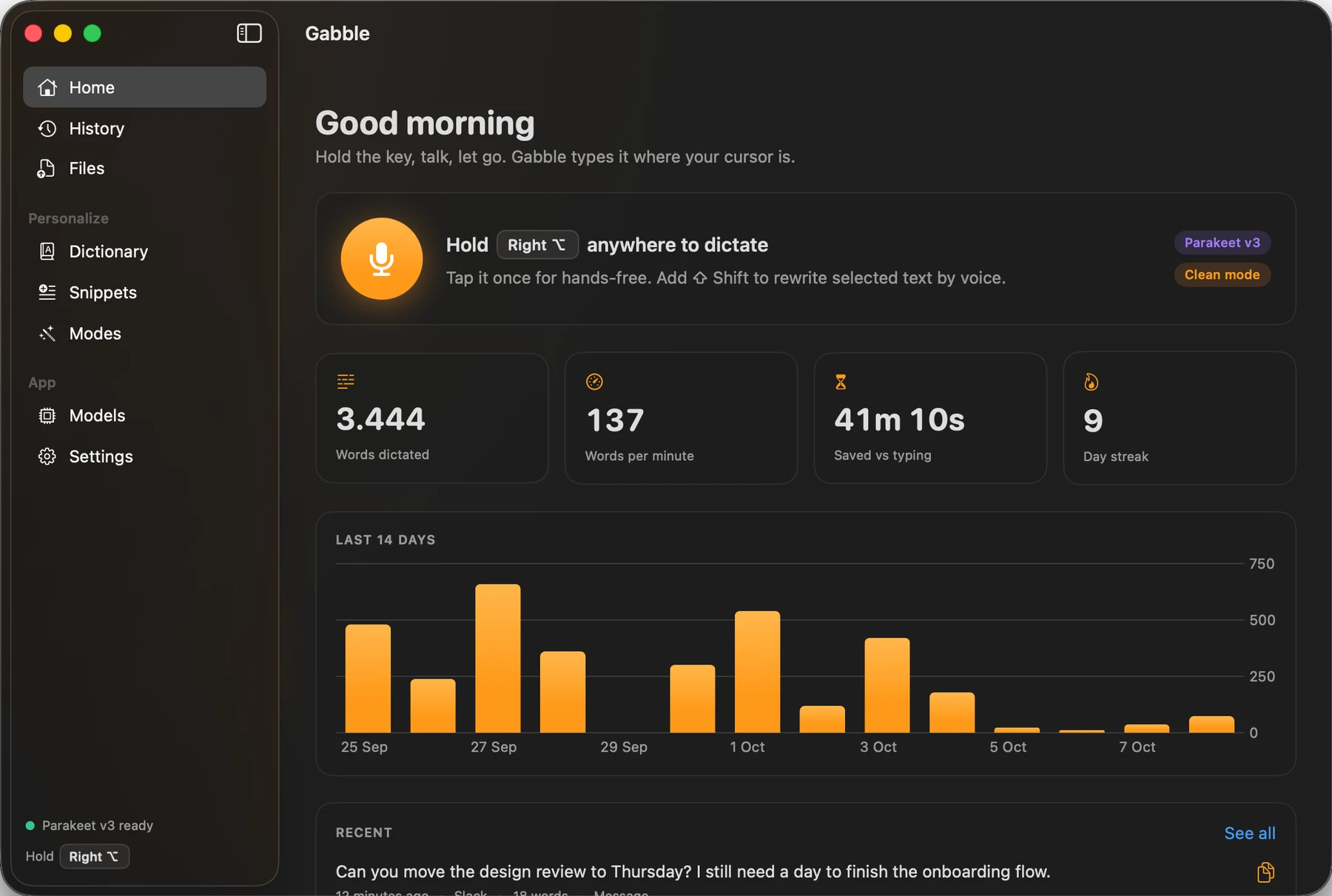Copy the recent design review transcript
The height and width of the screenshot is (896, 1332).
point(1265,872)
